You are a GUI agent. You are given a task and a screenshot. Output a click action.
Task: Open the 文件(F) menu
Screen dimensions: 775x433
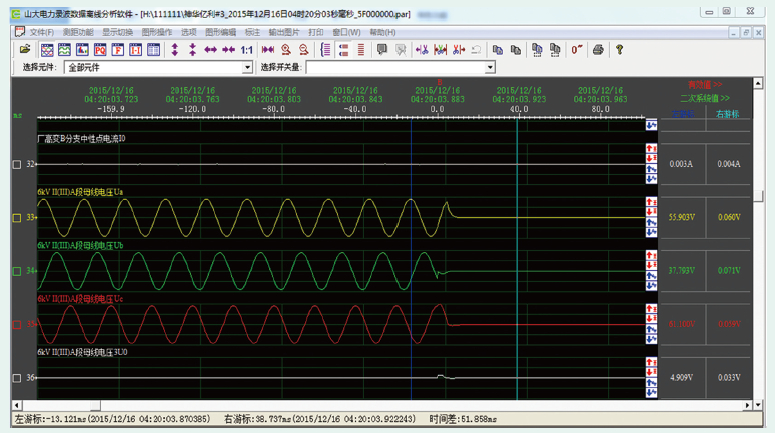pos(41,32)
